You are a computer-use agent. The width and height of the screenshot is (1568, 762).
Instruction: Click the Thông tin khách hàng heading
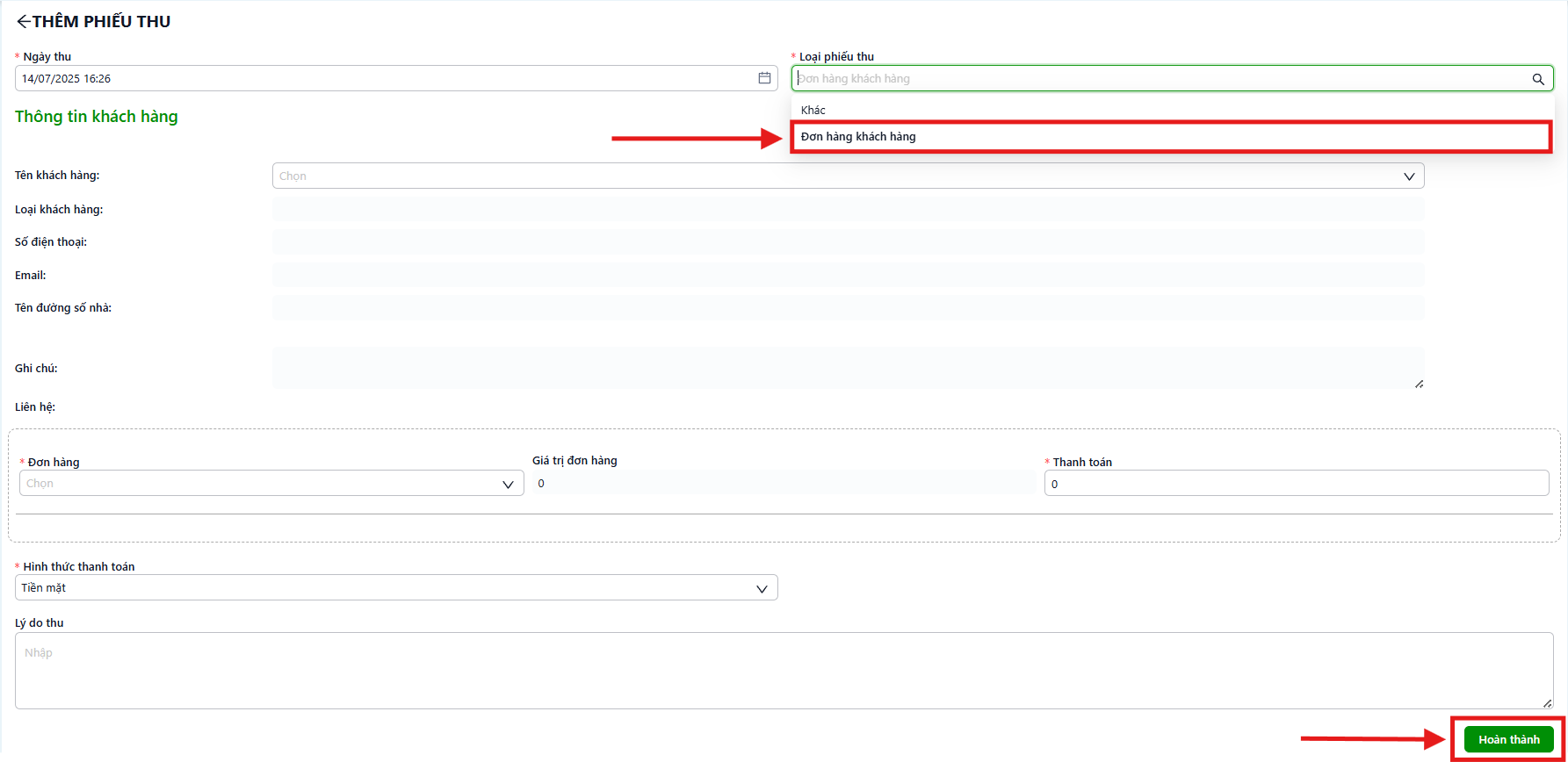[97, 117]
